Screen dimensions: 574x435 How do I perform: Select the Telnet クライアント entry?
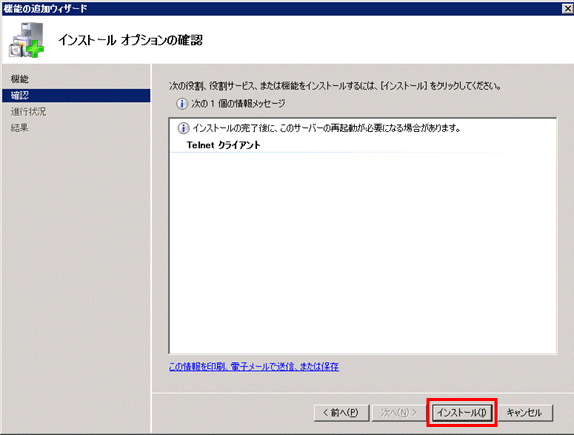click(223, 145)
